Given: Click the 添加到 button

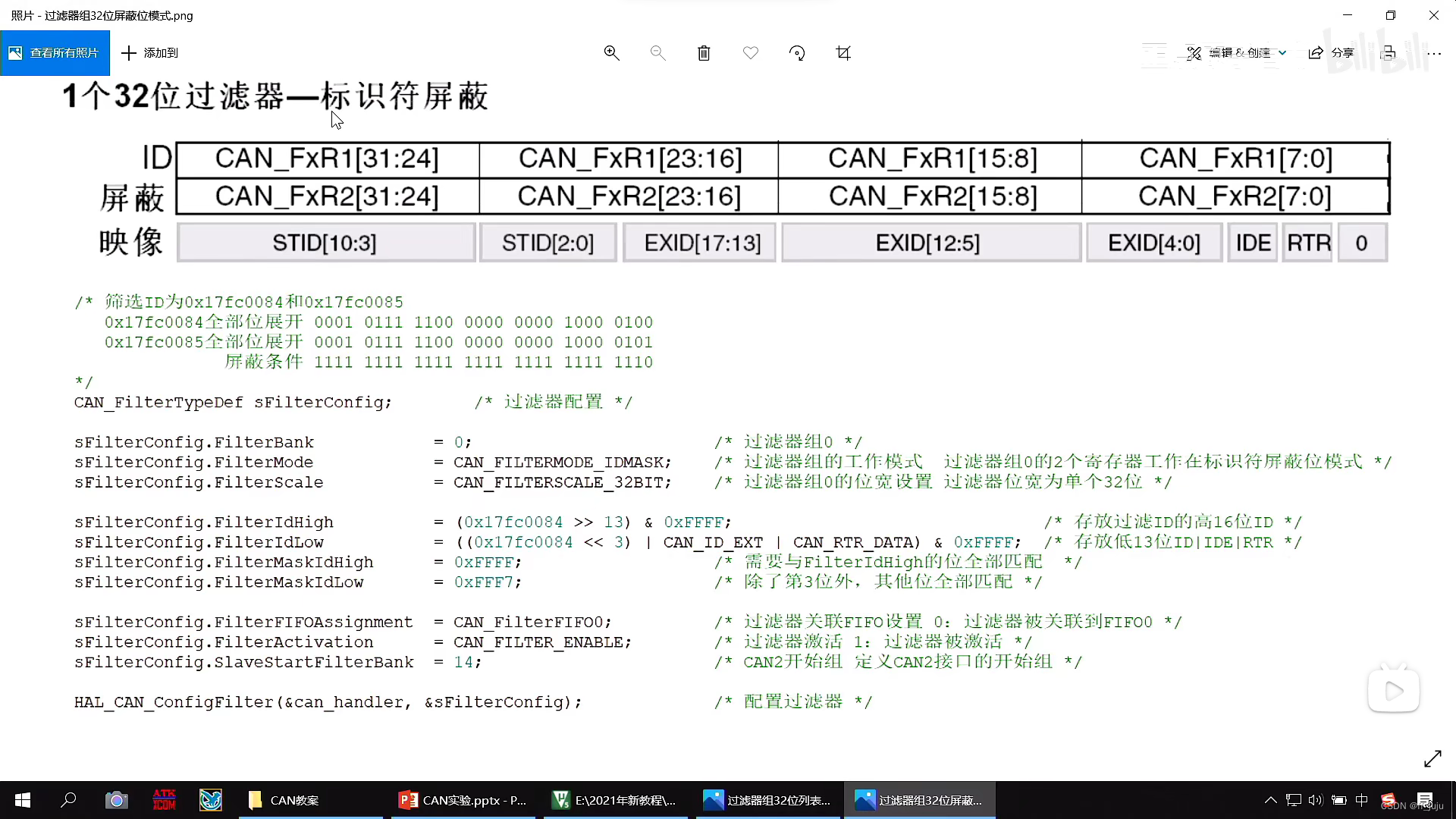Looking at the screenshot, I should click(x=149, y=53).
